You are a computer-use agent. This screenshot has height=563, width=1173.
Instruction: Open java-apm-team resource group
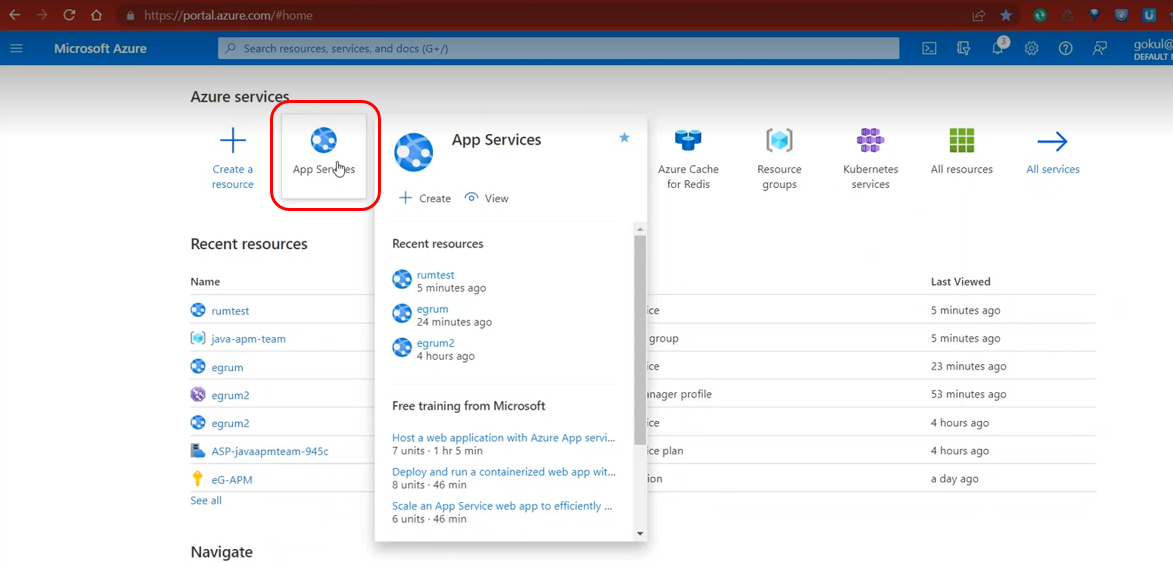point(248,339)
